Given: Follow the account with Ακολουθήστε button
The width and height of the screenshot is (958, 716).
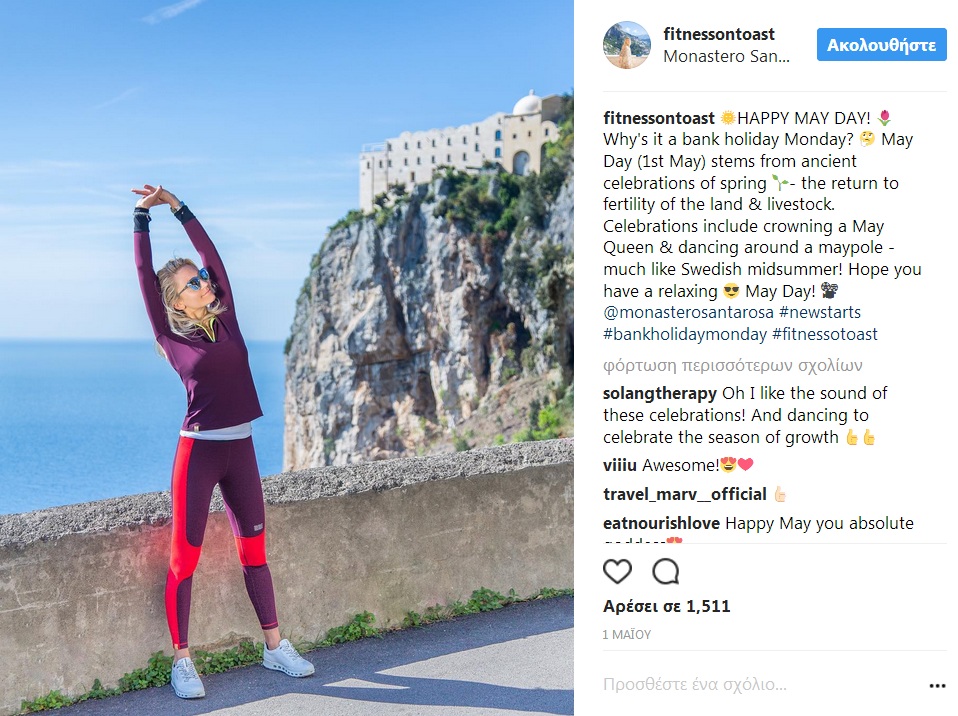Looking at the screenshot, I should click(881, 45).
